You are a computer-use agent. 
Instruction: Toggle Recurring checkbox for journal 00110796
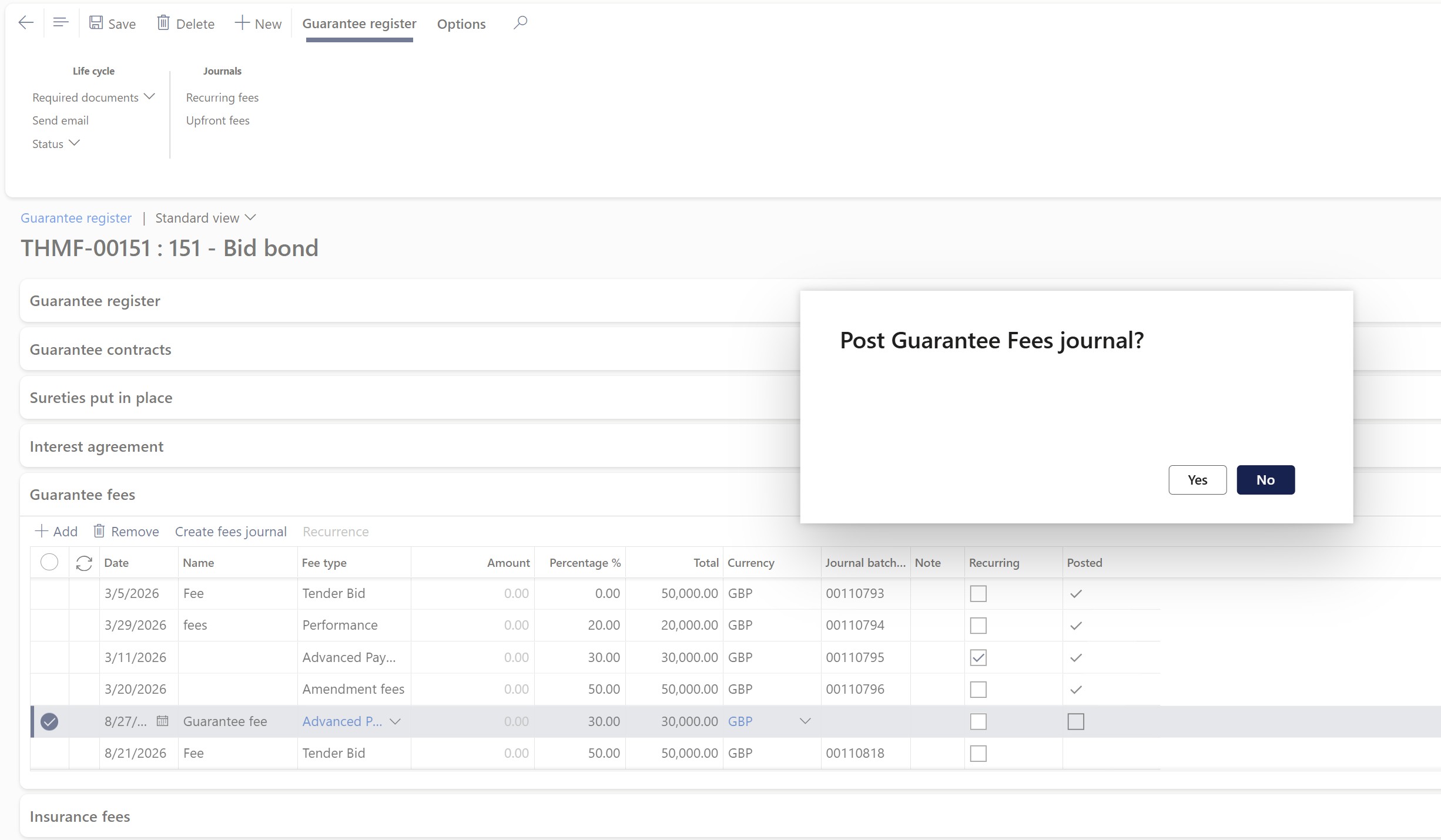978,690
